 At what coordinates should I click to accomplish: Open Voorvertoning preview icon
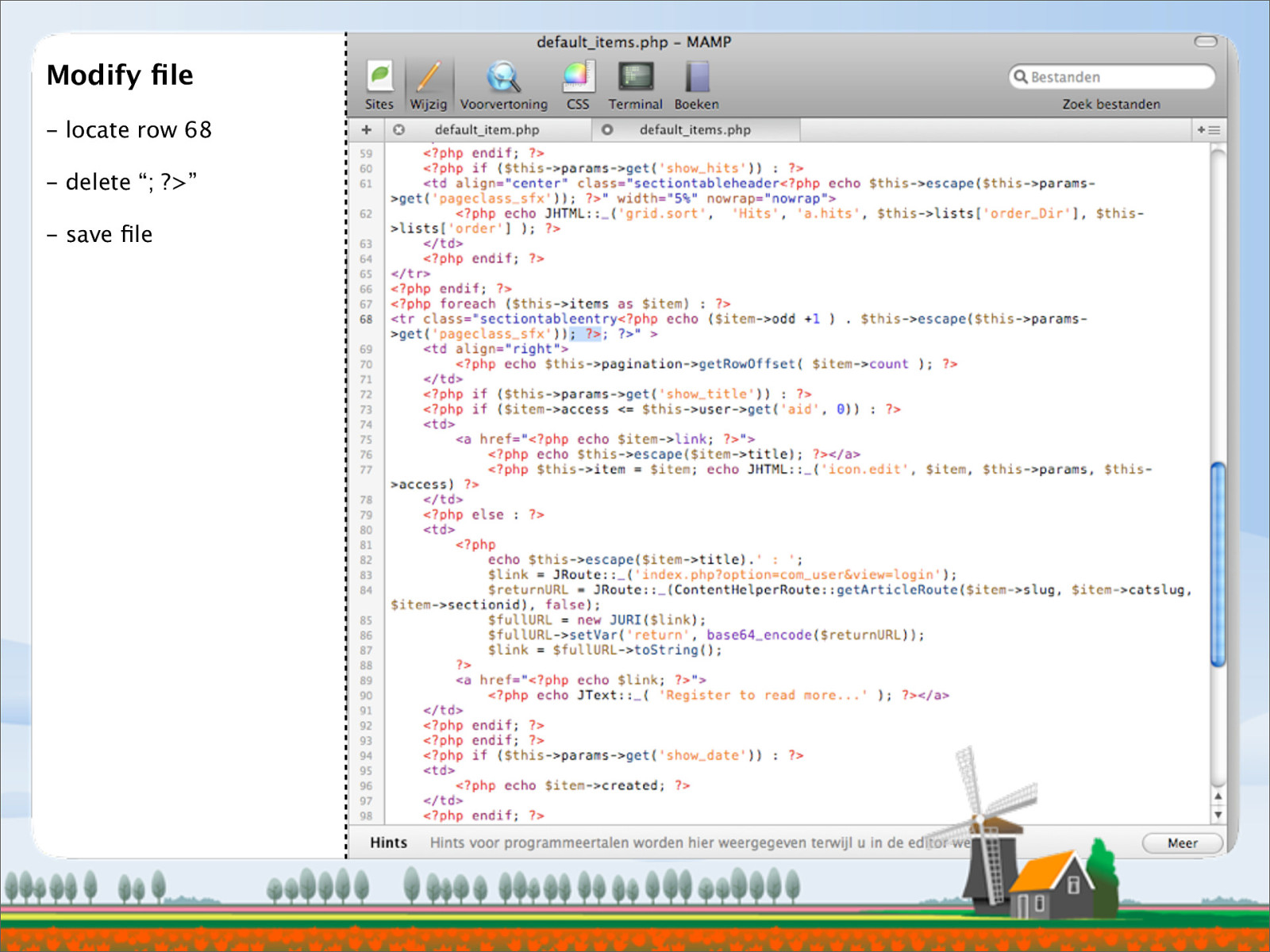[x=503, y=77]
